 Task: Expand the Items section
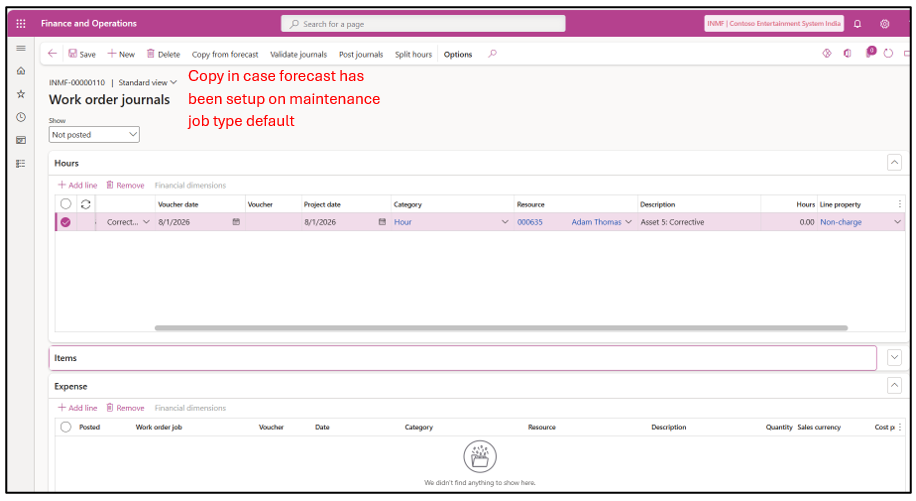click(894, 357)
